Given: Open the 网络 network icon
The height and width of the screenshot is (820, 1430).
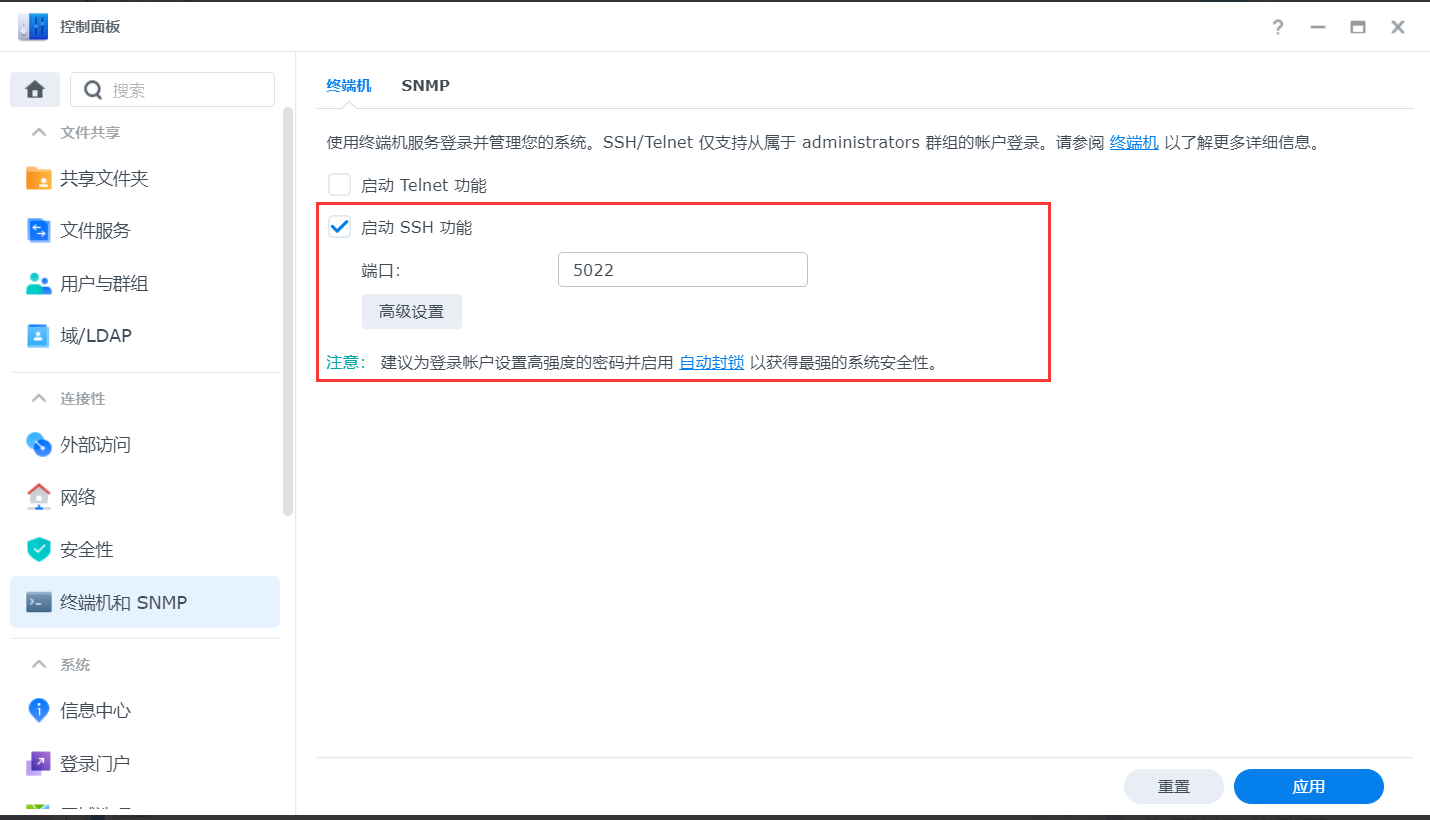Looking at the screenshot, I should tap(38, 497).
